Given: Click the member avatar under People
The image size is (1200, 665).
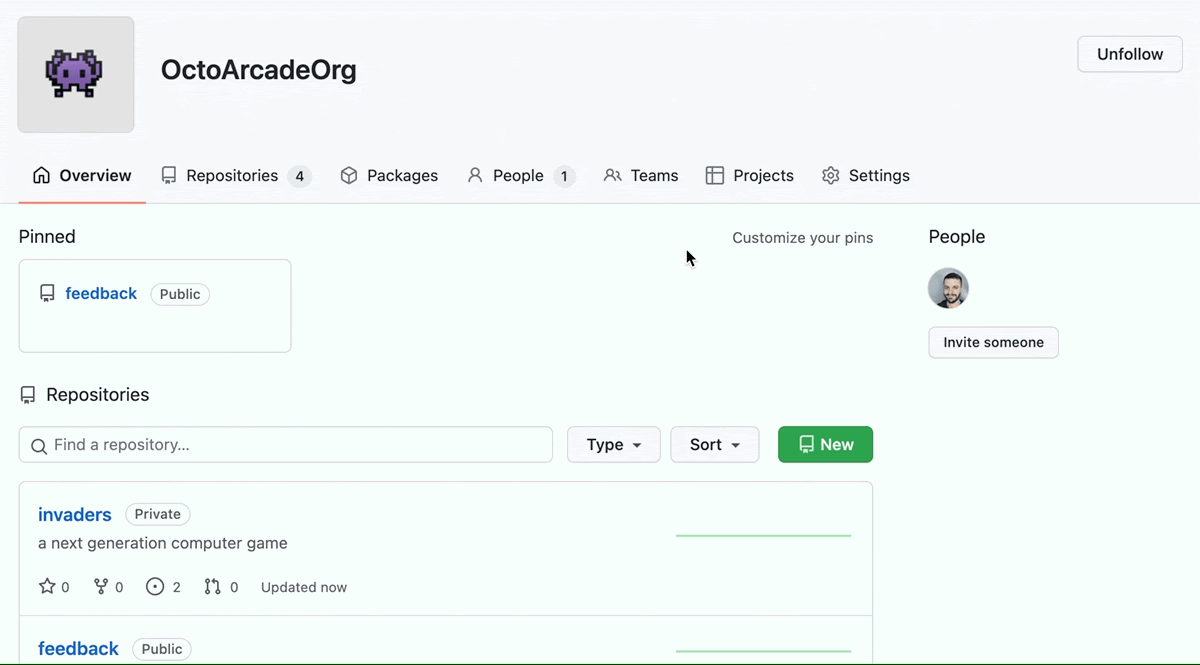Looking at the screenshot, I should tap(948, 289).
